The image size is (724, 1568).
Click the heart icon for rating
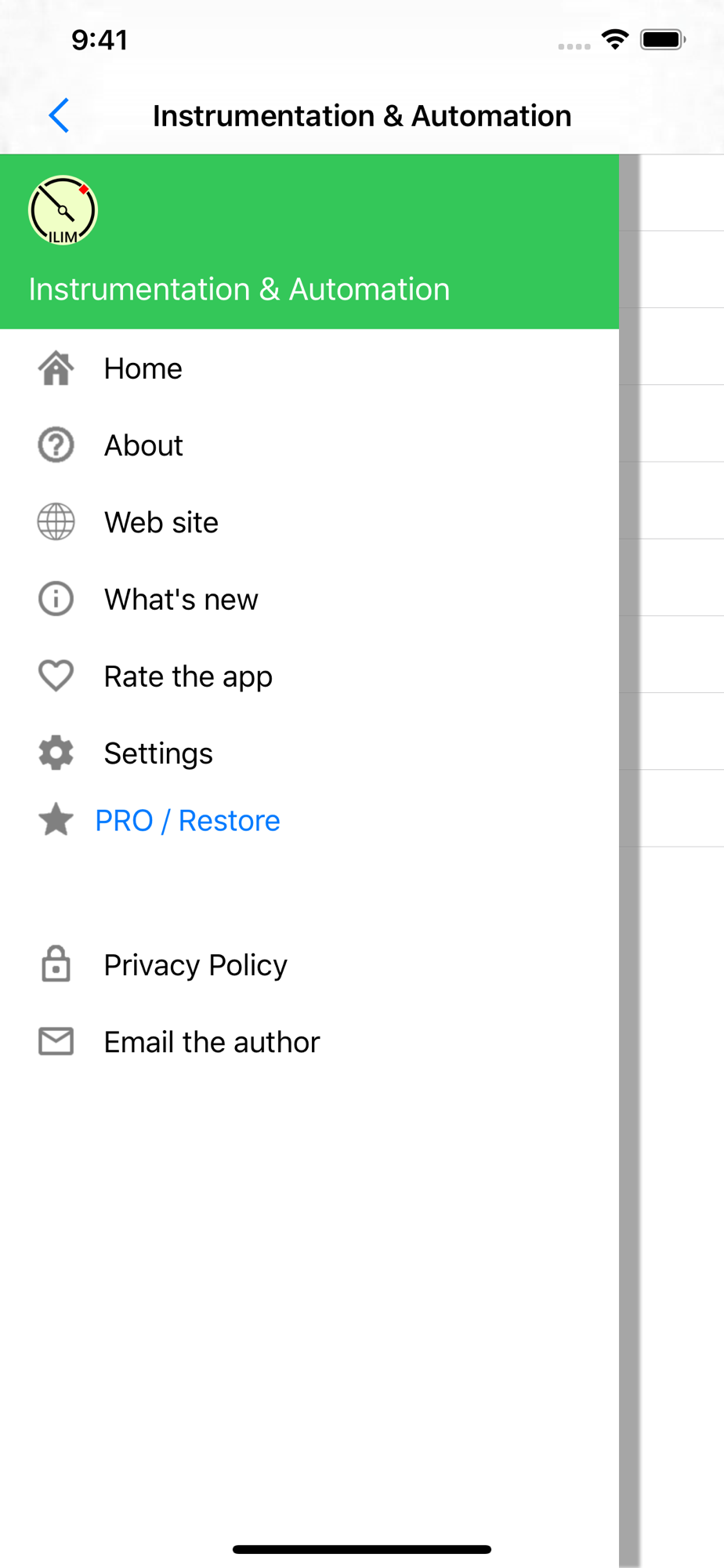coord(56,676)
